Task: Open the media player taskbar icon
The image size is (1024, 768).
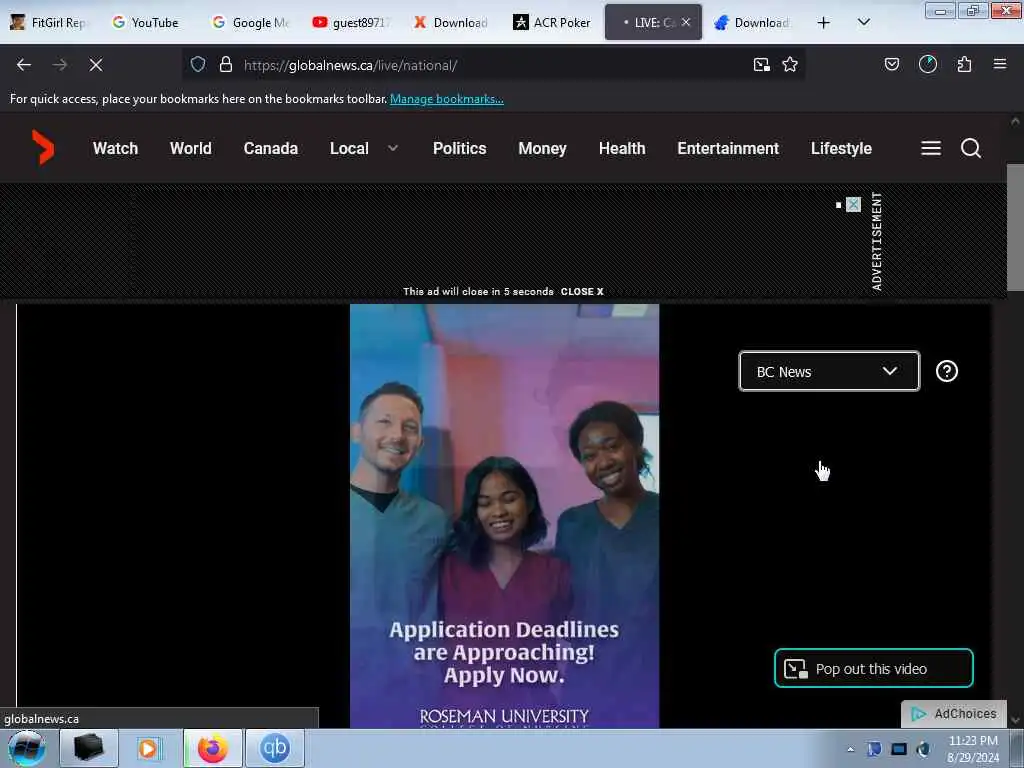Action: pos(148,748)
